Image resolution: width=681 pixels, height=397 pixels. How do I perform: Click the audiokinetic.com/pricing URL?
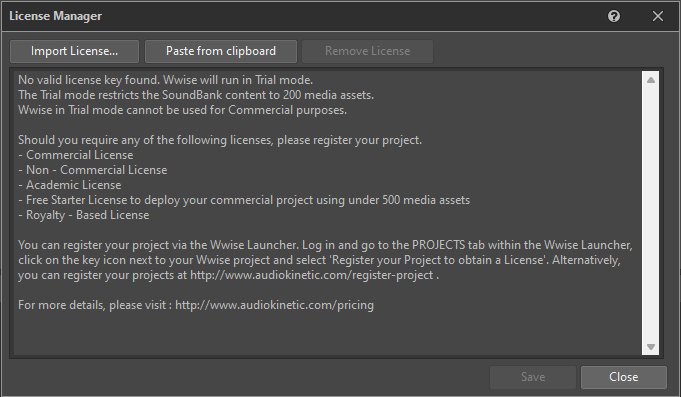[274, 305]
